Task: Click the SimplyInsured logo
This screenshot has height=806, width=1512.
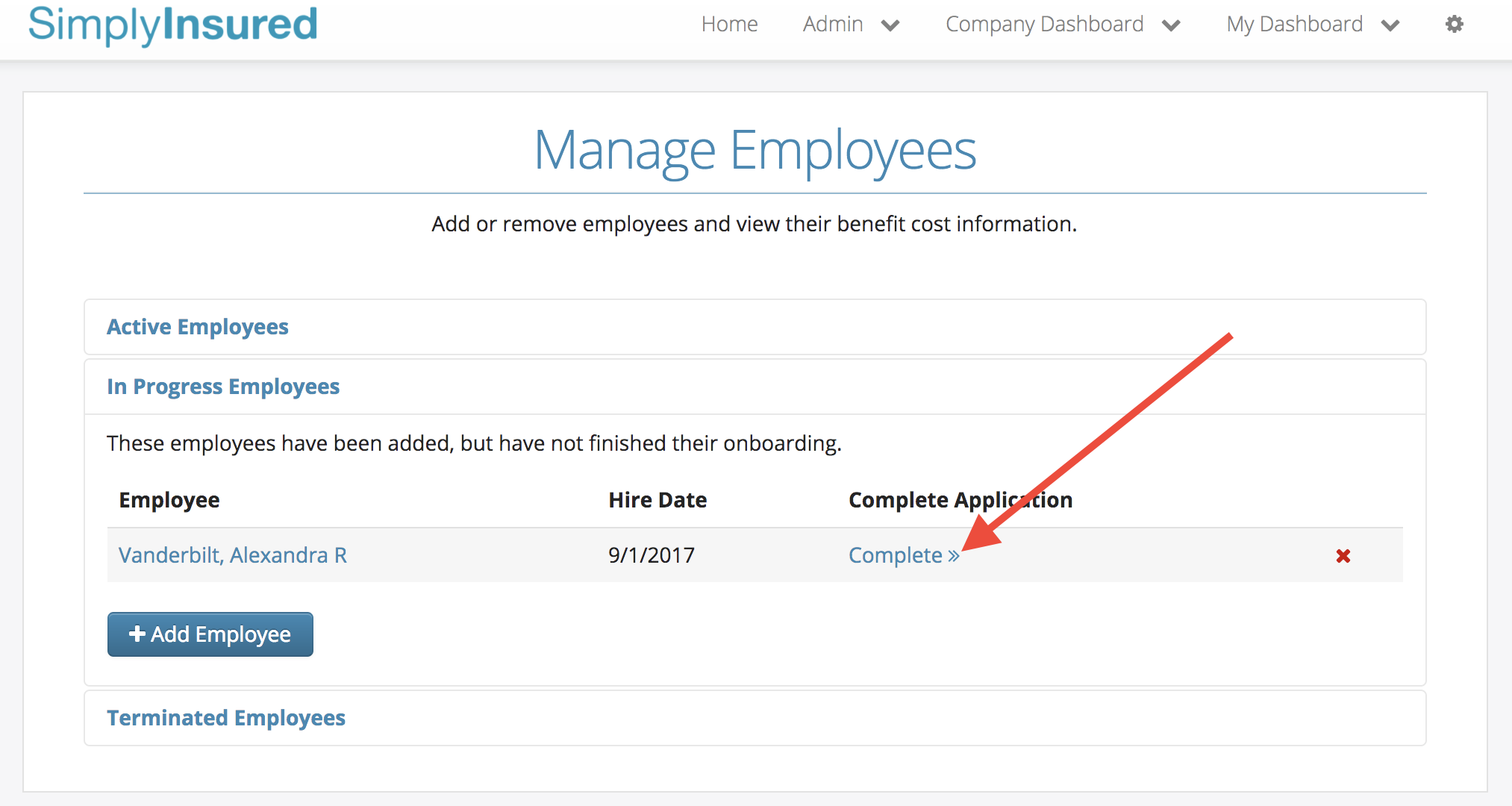Action: pyautogui.click(x=172, y=25)
